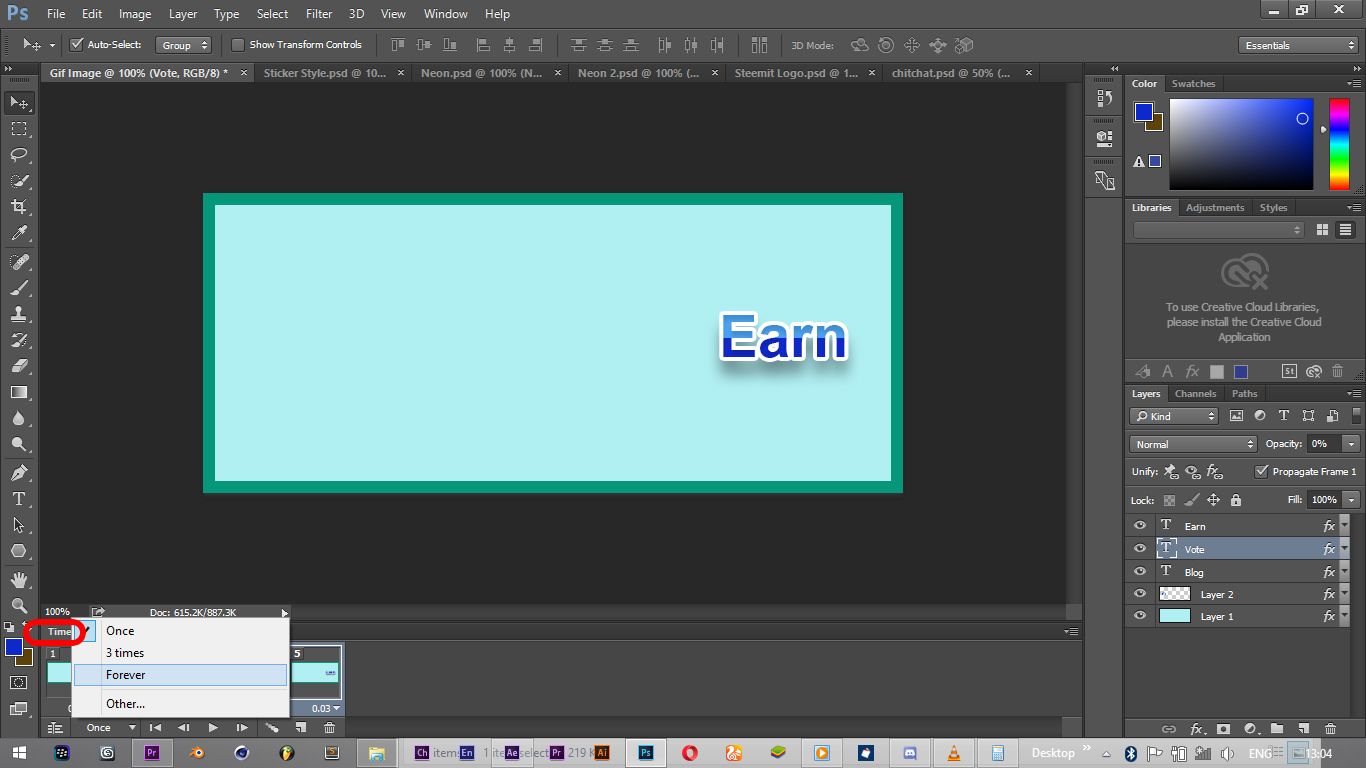Activate the Zoom tool
Image resolution: width=1366 pixels, height=768 pixels.
[18, 605]
